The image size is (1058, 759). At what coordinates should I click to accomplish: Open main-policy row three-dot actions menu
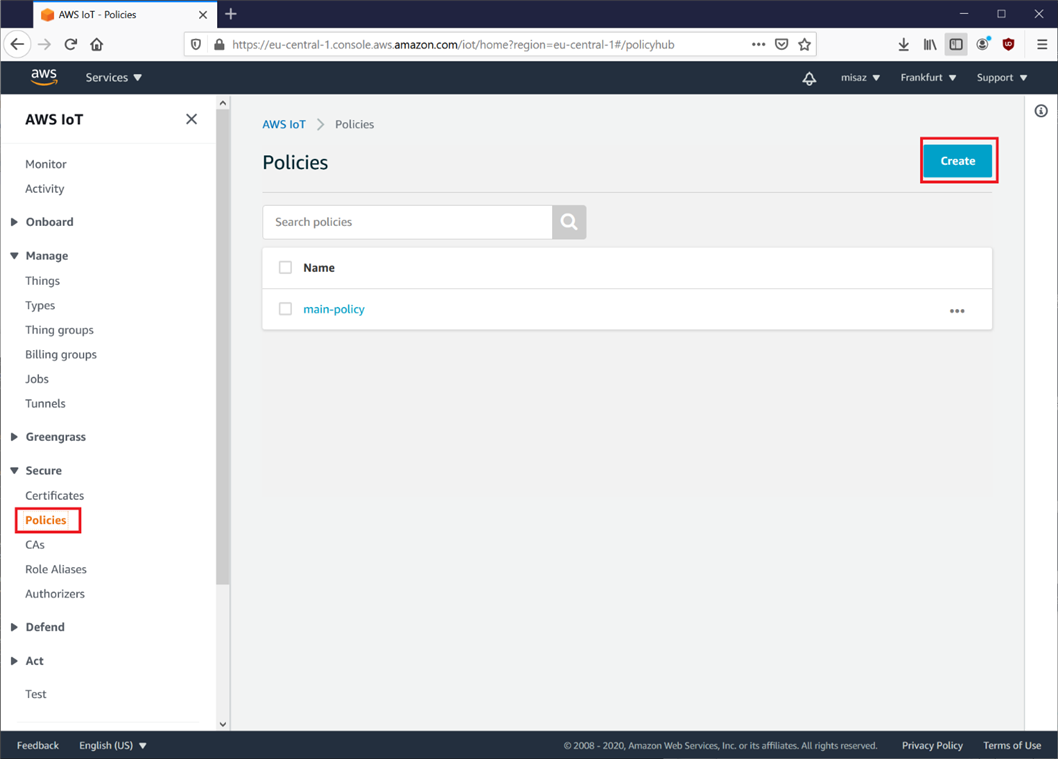tap(957, 311)
